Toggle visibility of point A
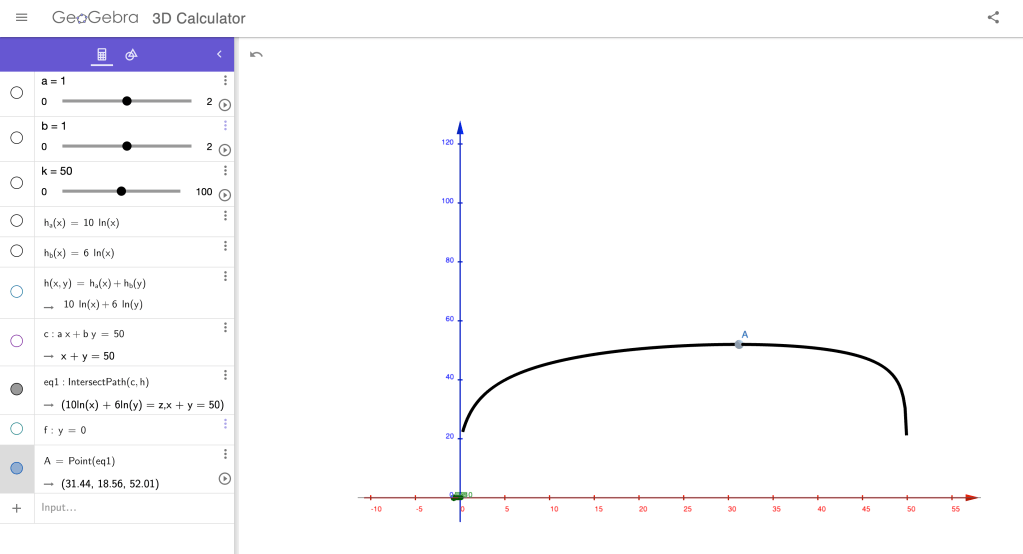This screenshot has width=1023, height=554. point(16,468)
